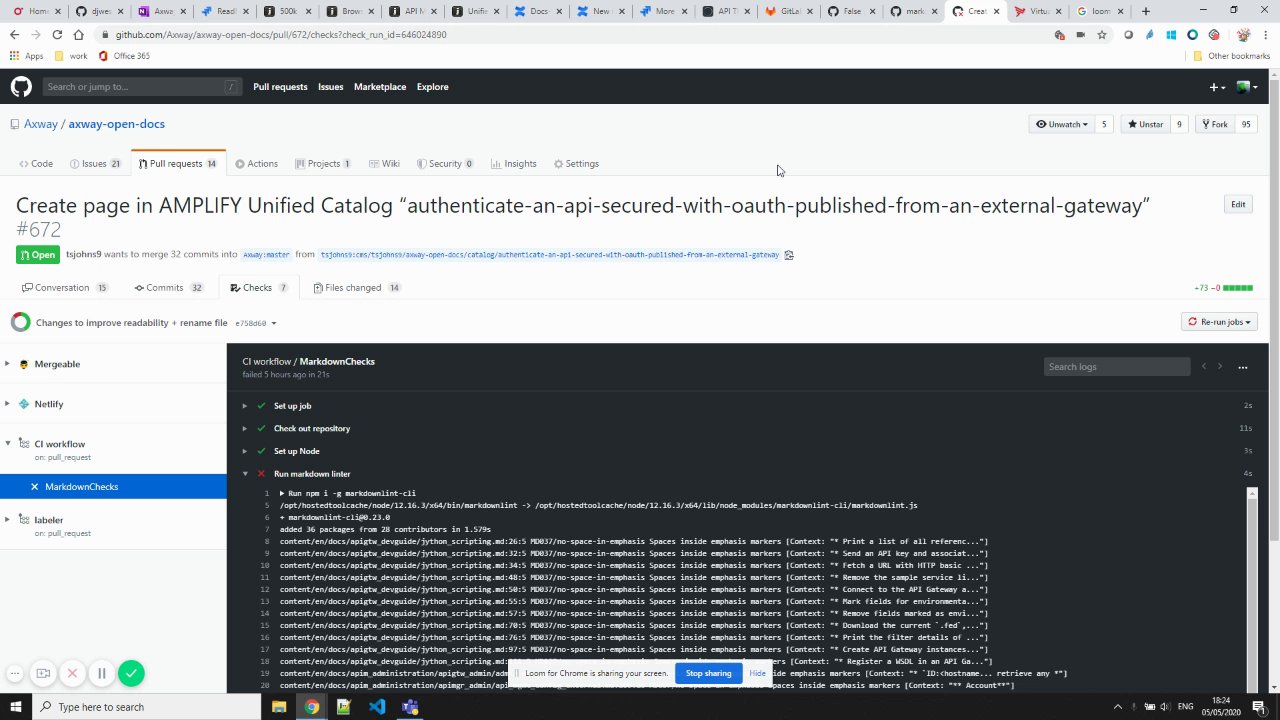Open the user avatar menu
Image resolution: width=1280 pixels, height=720 pixels.
[1247, 87]
